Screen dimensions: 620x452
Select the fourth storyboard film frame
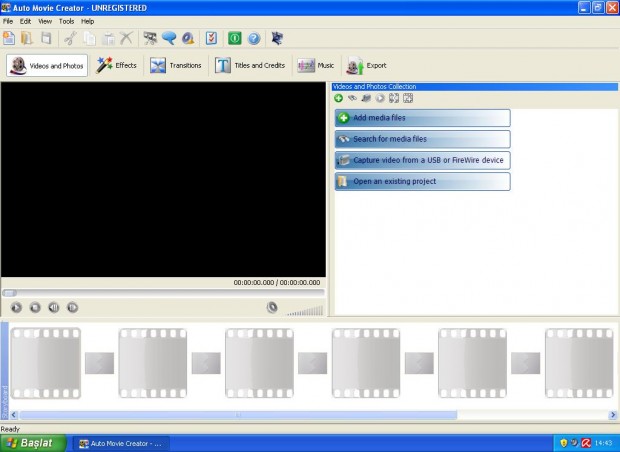click(x=366, y=363)
